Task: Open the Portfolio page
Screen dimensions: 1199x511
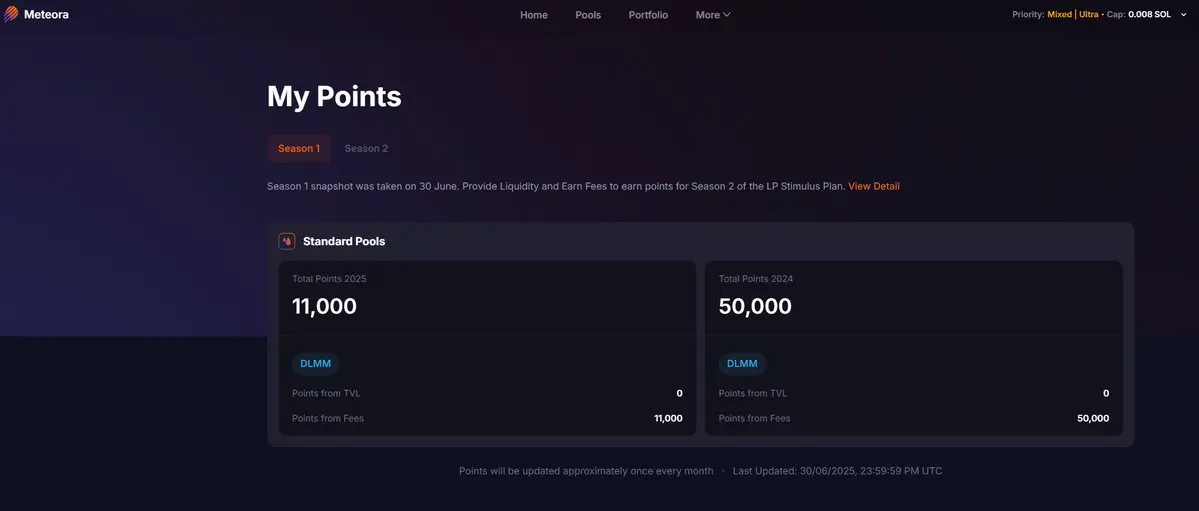Action: pyautogui.click(x=648, y=15)
